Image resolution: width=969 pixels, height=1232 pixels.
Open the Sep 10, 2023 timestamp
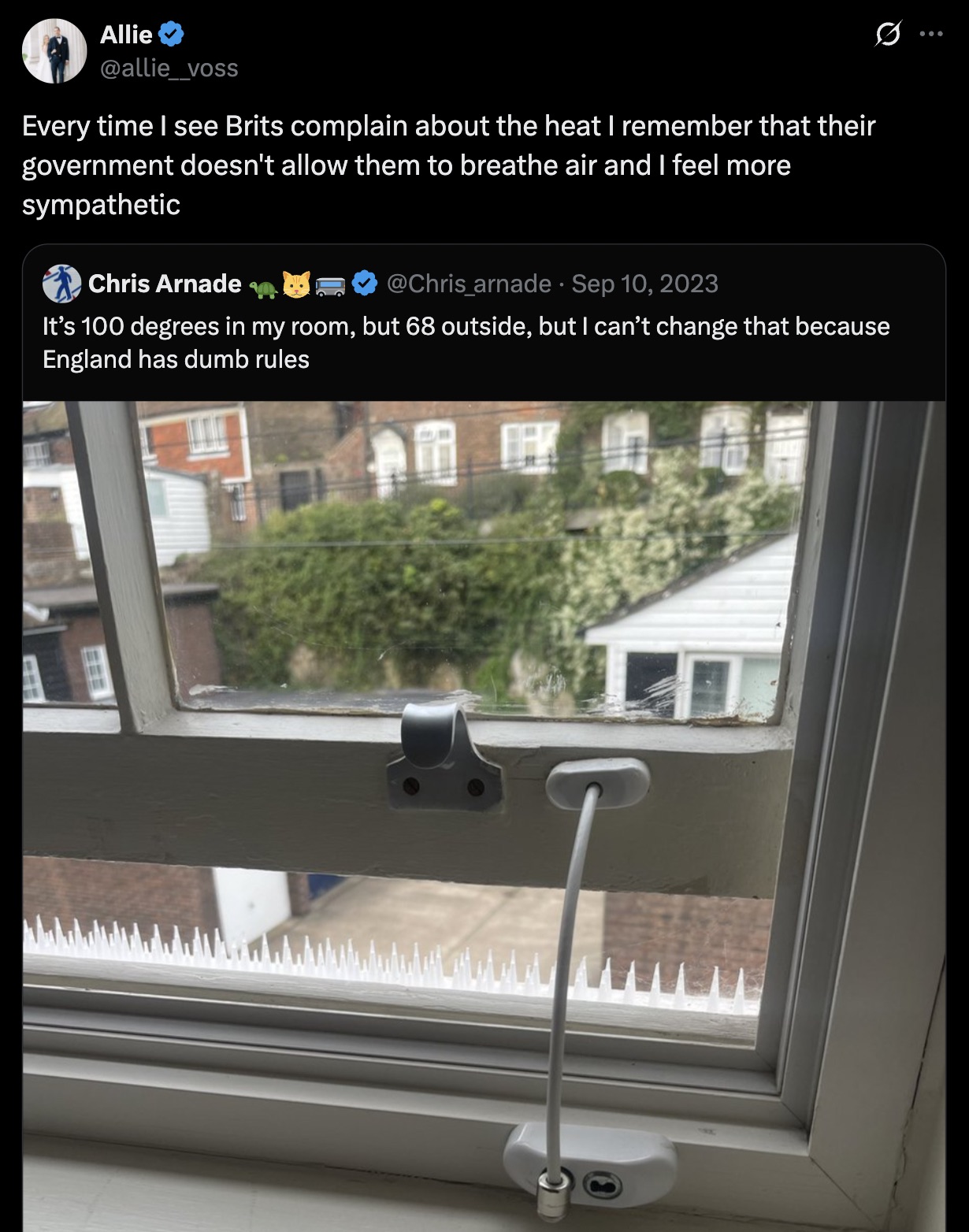pos(645,284)
